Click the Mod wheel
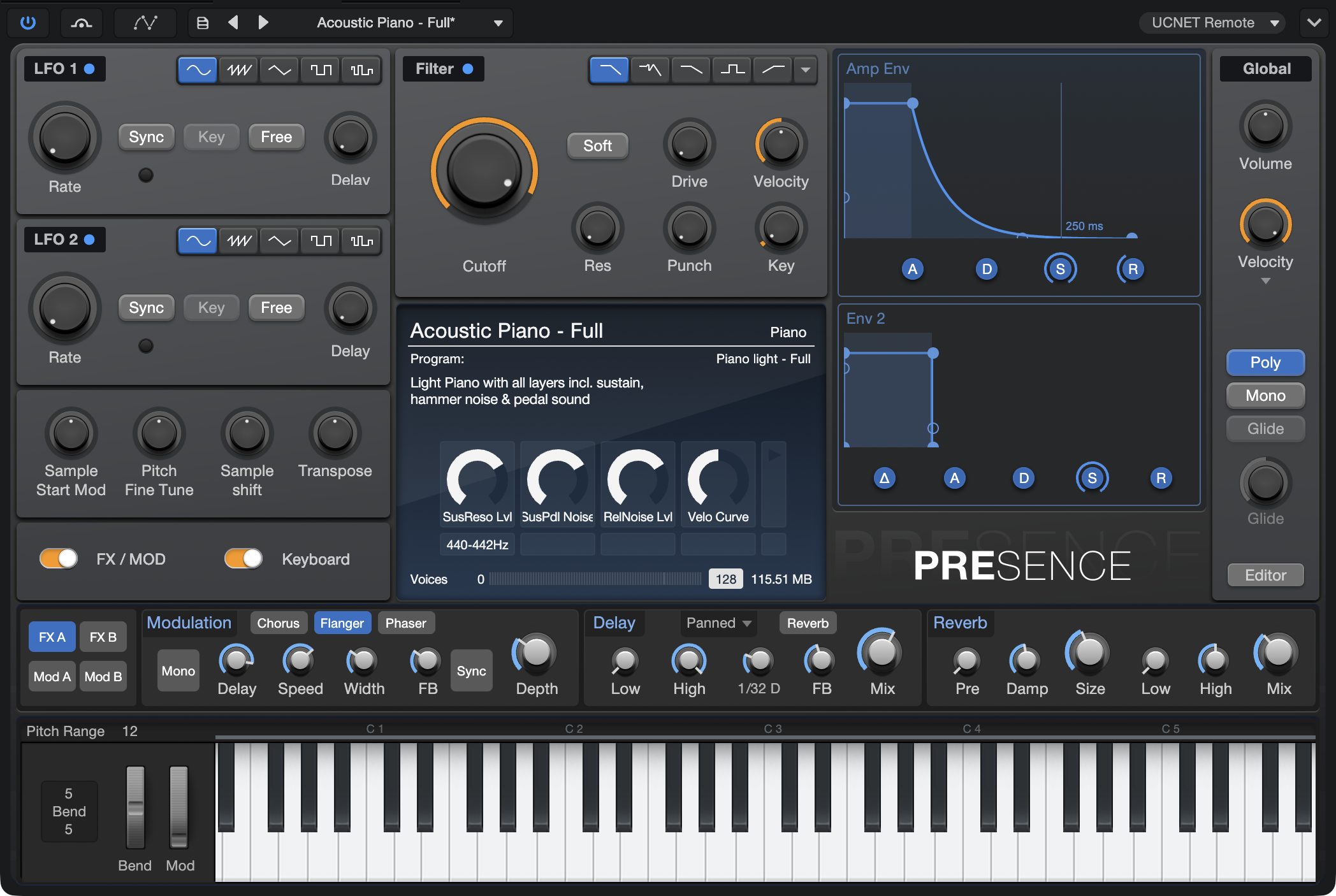 179,808
